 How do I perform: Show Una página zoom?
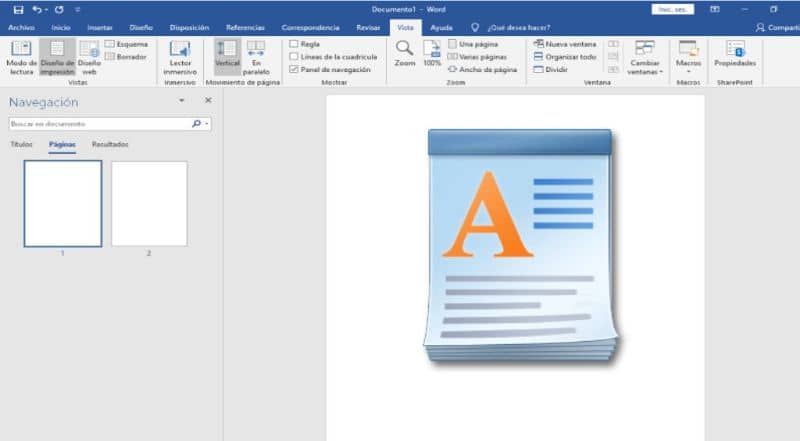coord(473,44)
